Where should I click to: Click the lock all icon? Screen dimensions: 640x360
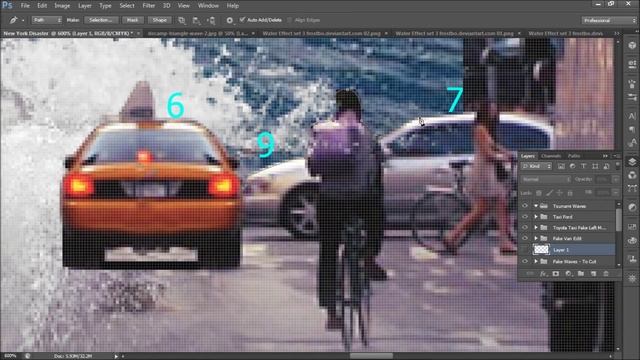pyautogui.click(x=570, y=193)
